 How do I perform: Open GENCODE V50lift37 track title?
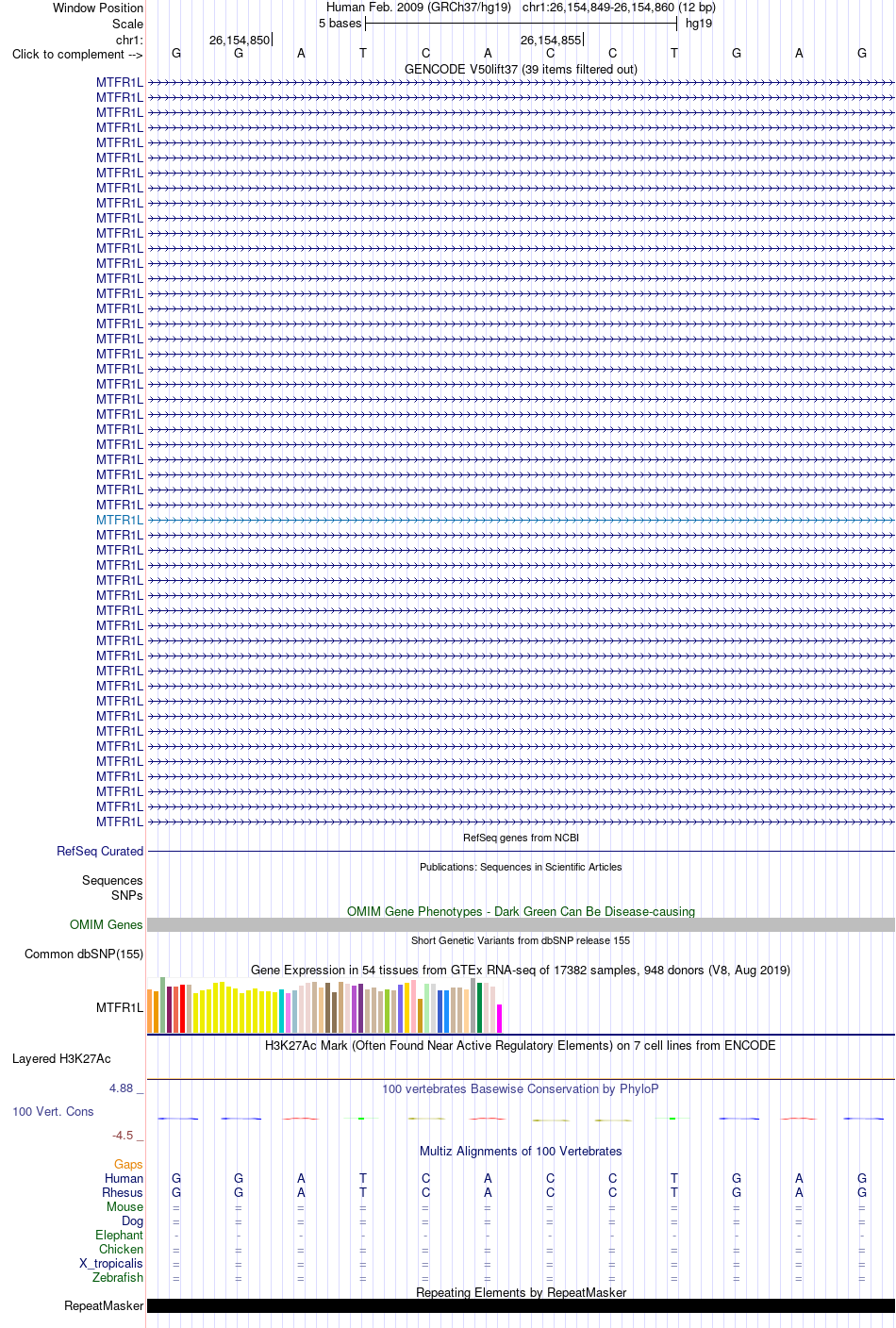point(521,69)
